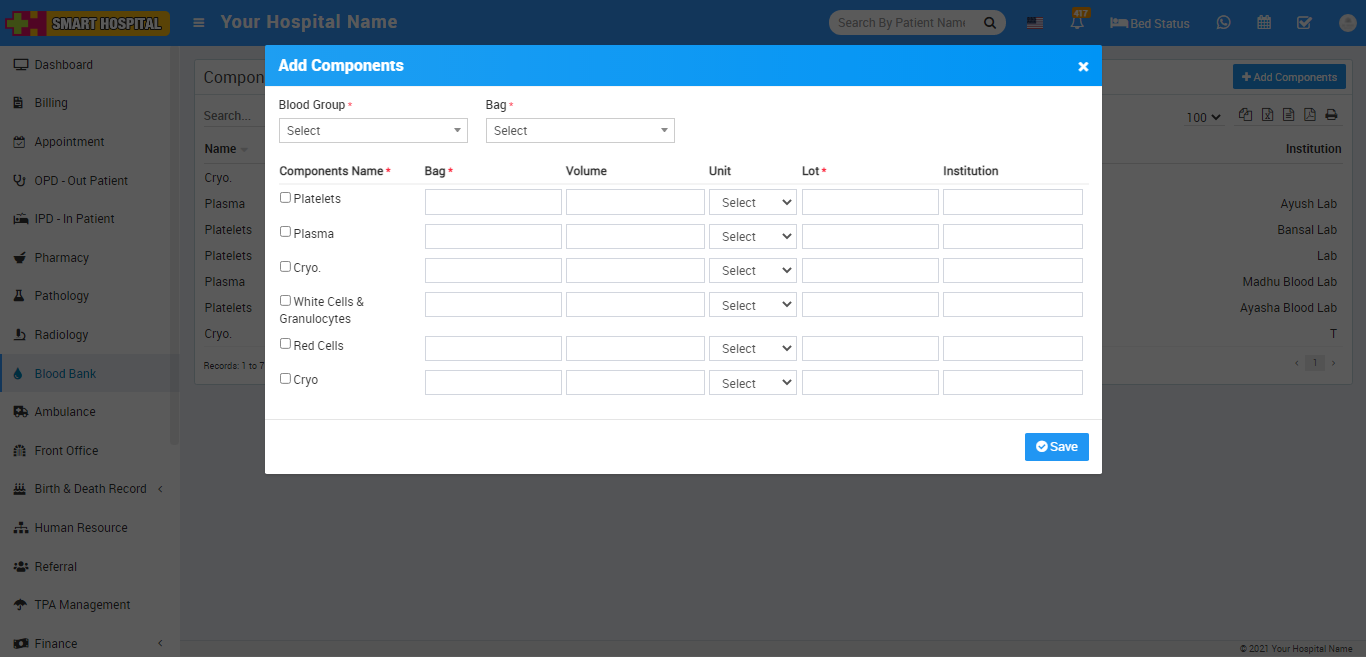Click the Save button

click(x=1056, y=447)
